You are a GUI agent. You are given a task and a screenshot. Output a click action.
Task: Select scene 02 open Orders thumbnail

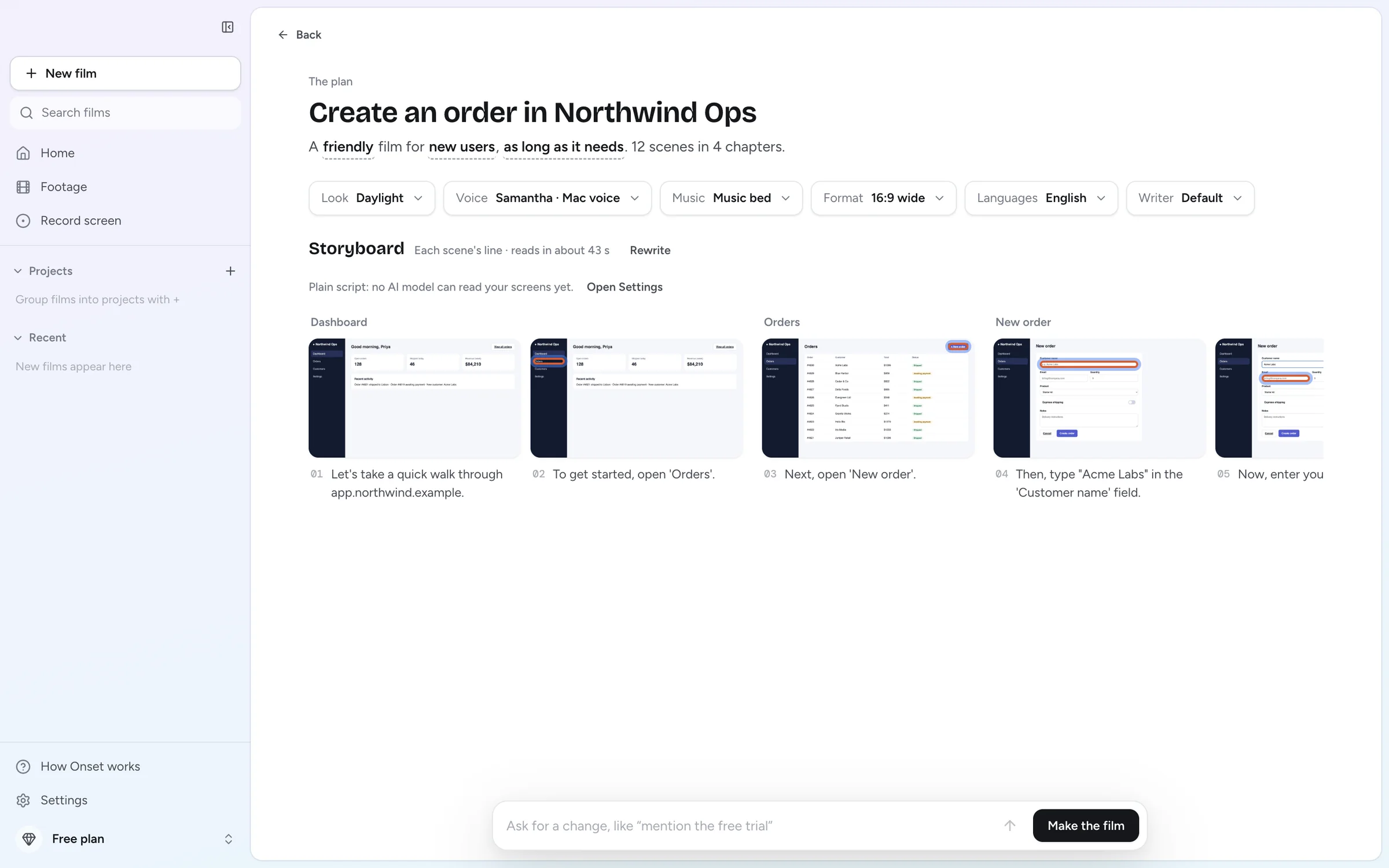tap(636, 398)
